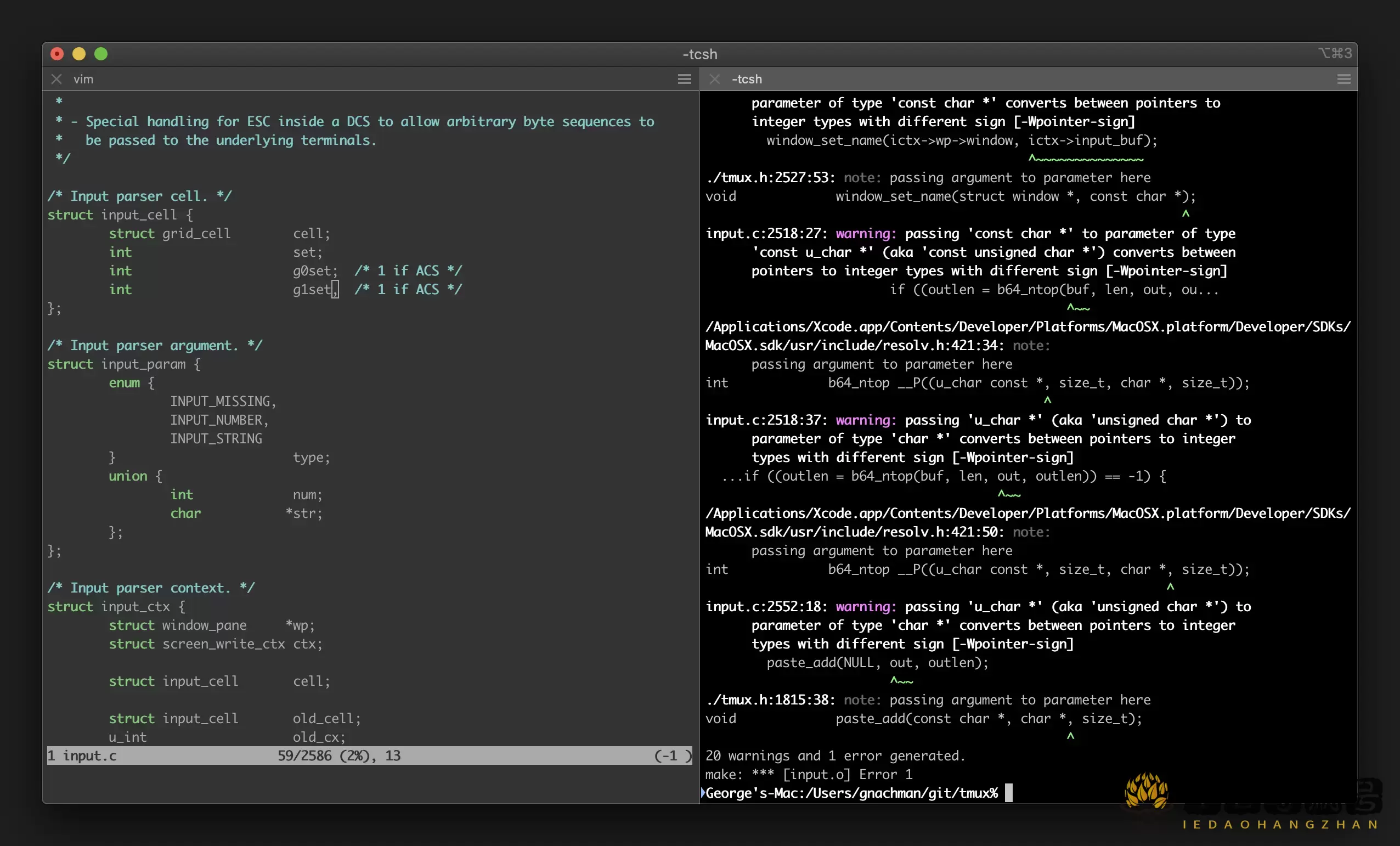Click 'input.c:2518:27:' warning location
The height and width of the screenshot is (846, 1400).
click(x=766, y=234)
